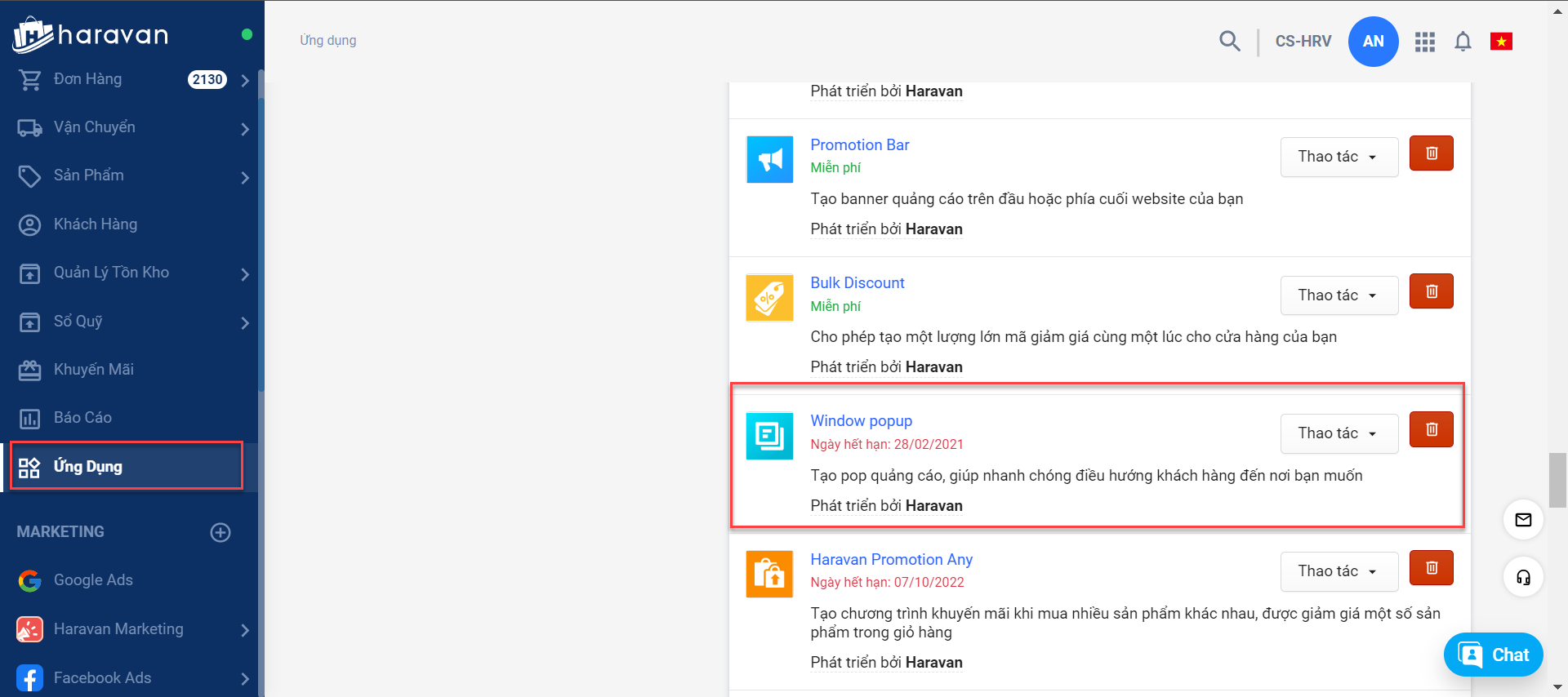The width and height of the screenshot is (1568, 697).
Task: Open the Promotion Bar app link
Action: tap(859, 144)
